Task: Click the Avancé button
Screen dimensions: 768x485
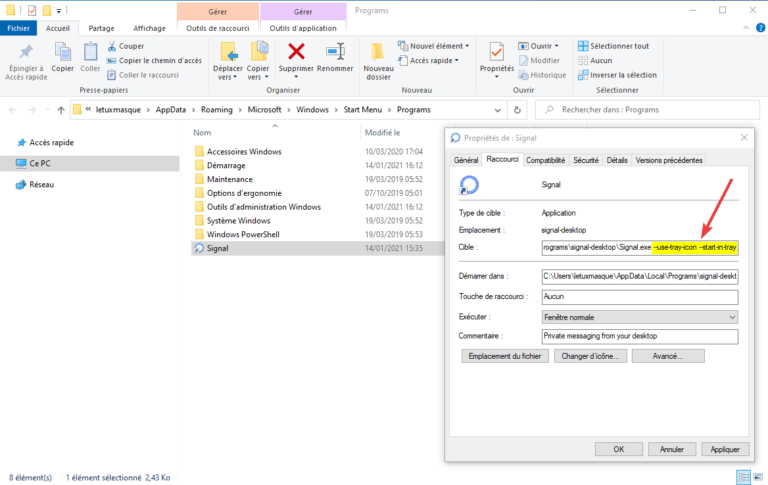Action: click(668, 356)
